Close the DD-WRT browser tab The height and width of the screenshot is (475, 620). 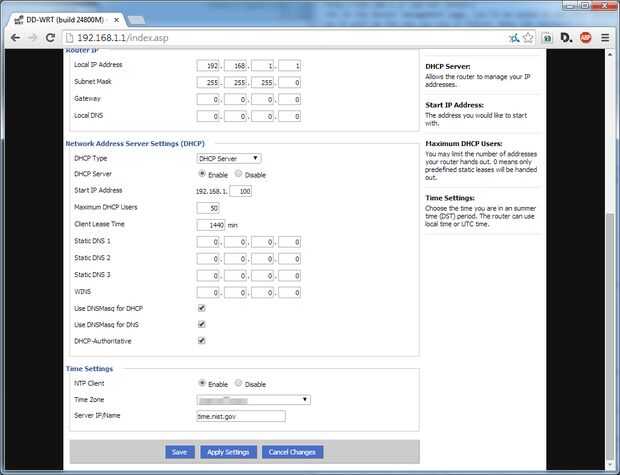click(x=116, y=19)
